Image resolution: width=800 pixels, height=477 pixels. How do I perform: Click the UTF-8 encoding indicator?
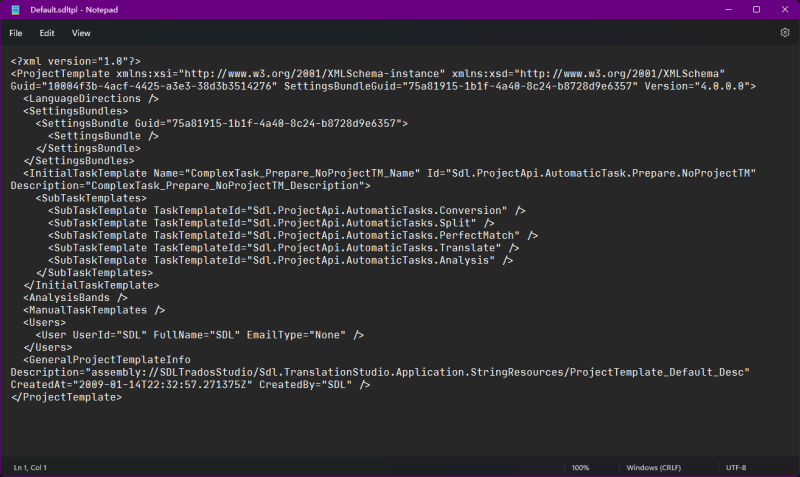coord(736,467)
